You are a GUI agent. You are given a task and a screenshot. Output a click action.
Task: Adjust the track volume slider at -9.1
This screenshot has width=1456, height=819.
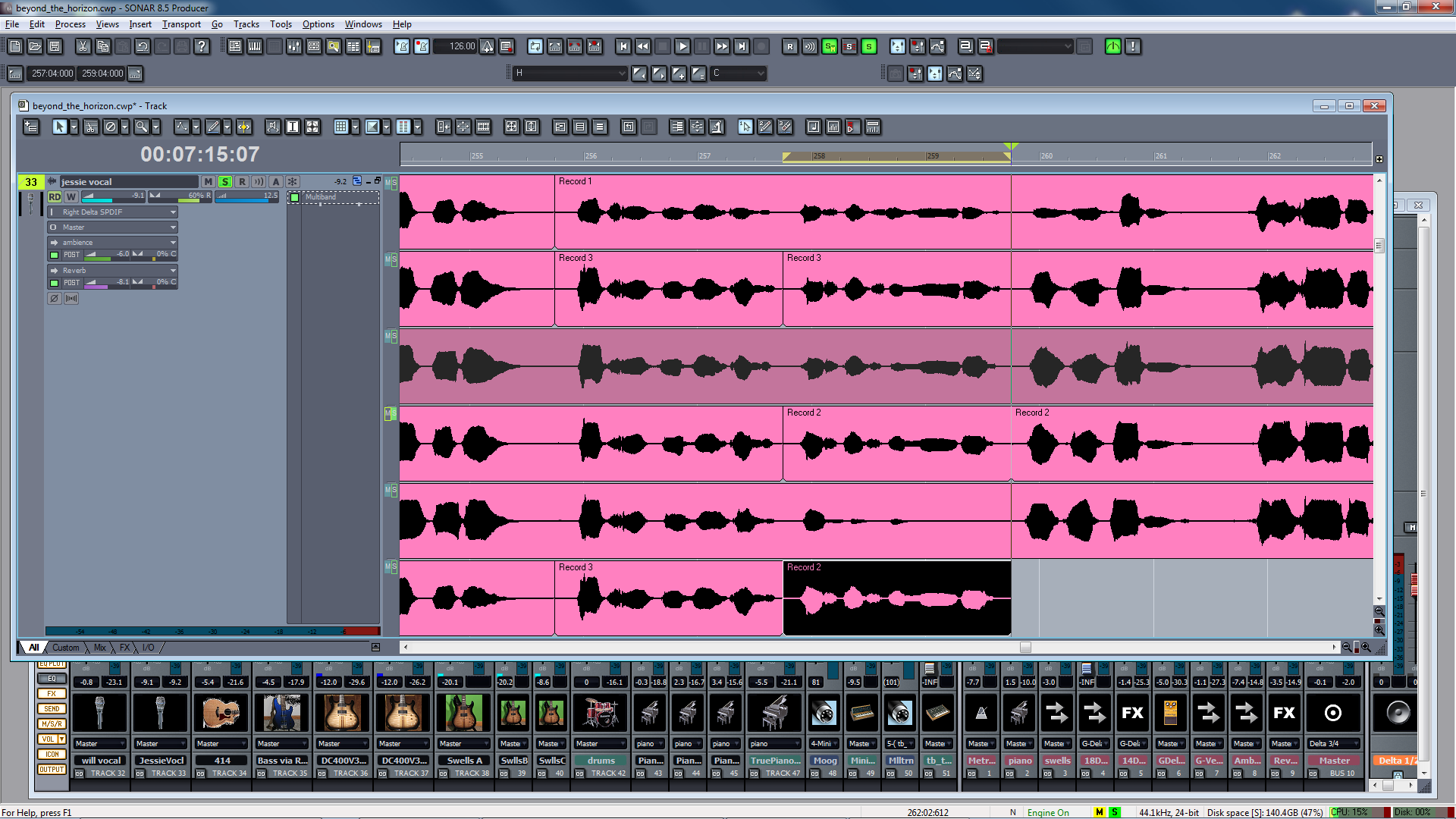click(x=113, y=196)
